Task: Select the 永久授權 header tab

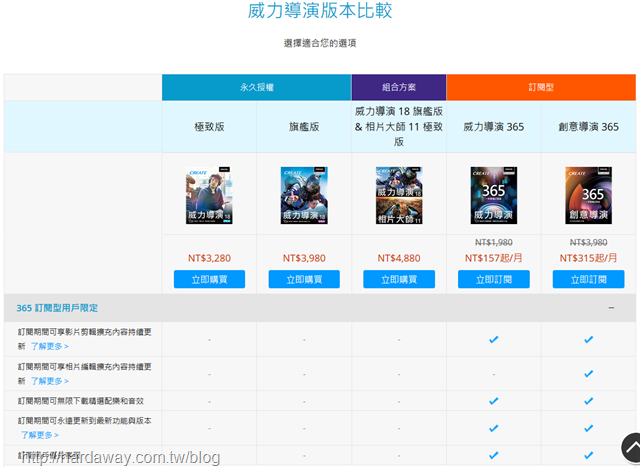Action: tap(256, 87)
